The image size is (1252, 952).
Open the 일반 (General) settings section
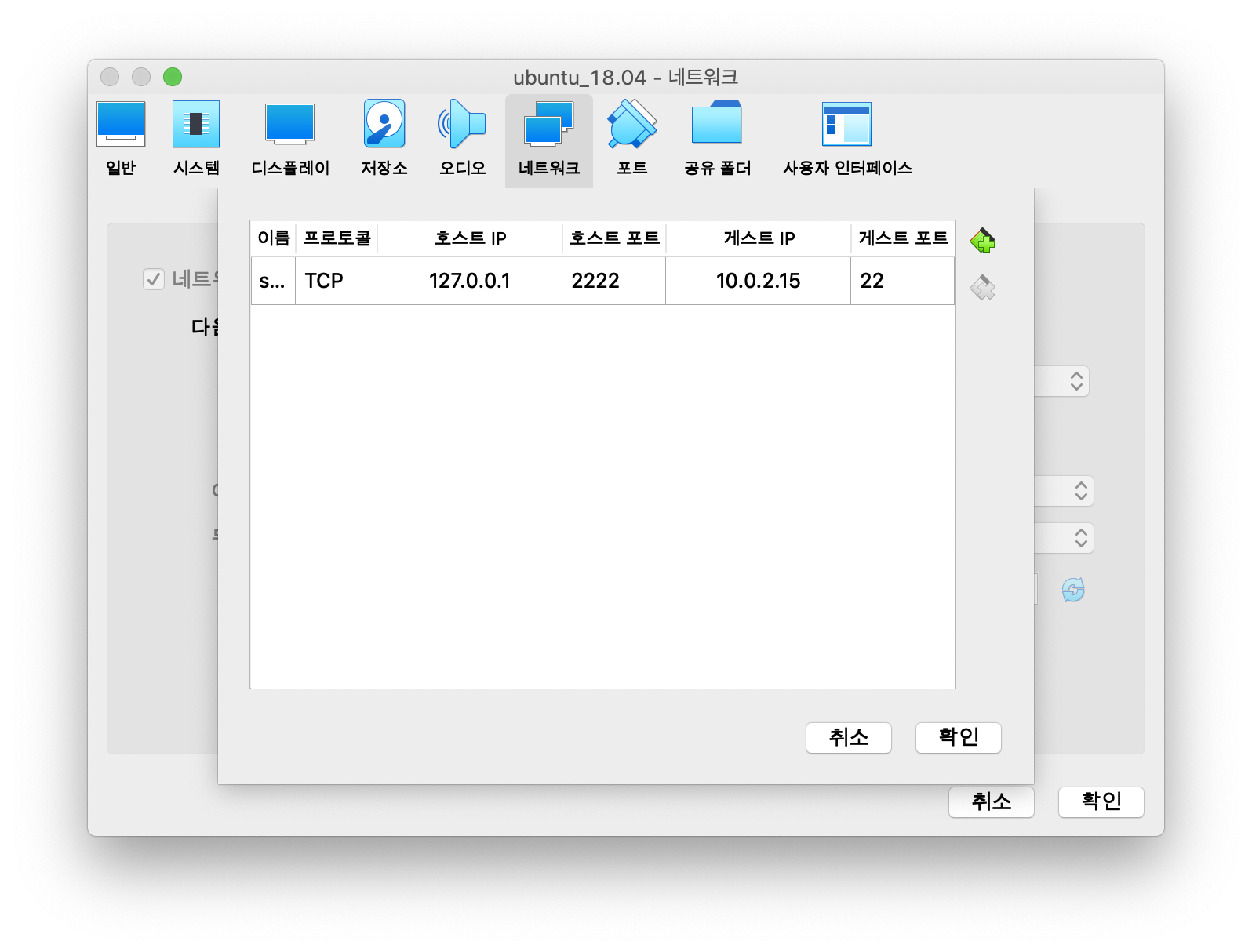click(121, 140)
